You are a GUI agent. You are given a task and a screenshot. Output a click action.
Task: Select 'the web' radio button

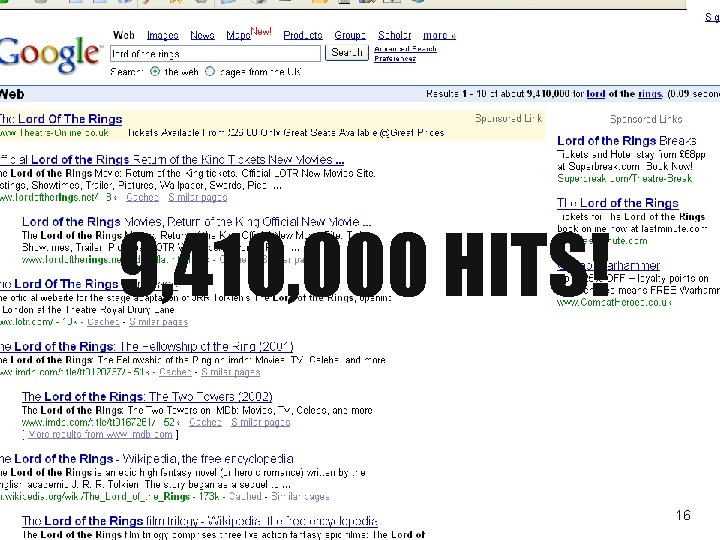click(x=155, y=72)
